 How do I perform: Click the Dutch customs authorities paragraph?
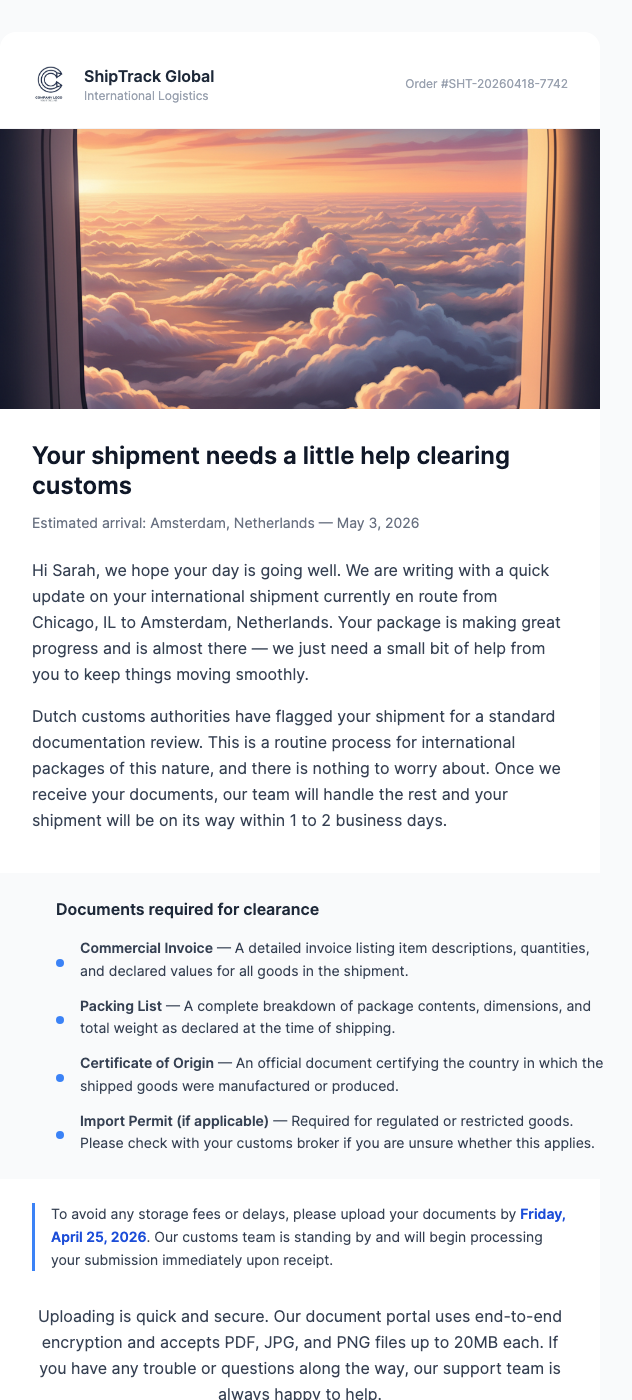(296, 768)
